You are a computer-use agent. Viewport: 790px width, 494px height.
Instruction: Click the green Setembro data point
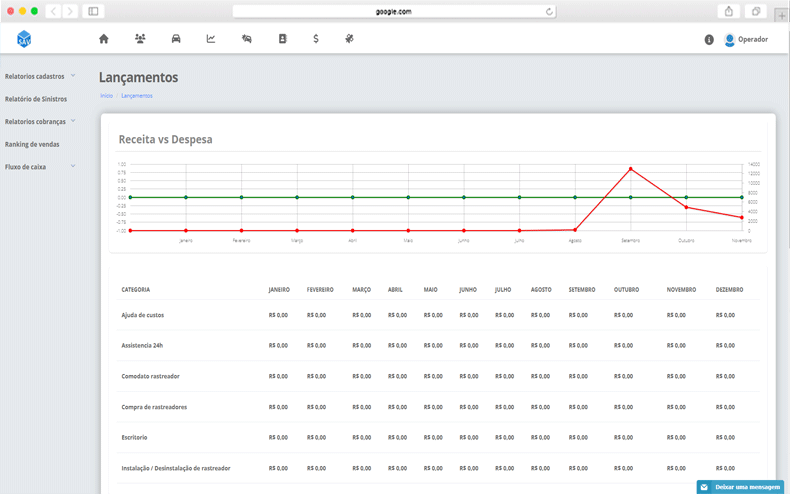coord(631,197)
